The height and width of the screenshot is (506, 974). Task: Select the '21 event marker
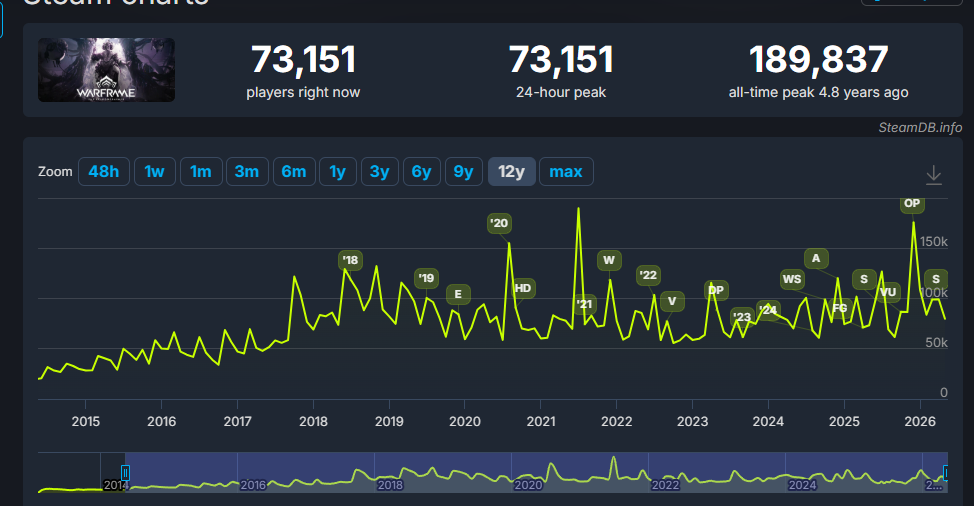click(x=584, y=304)
